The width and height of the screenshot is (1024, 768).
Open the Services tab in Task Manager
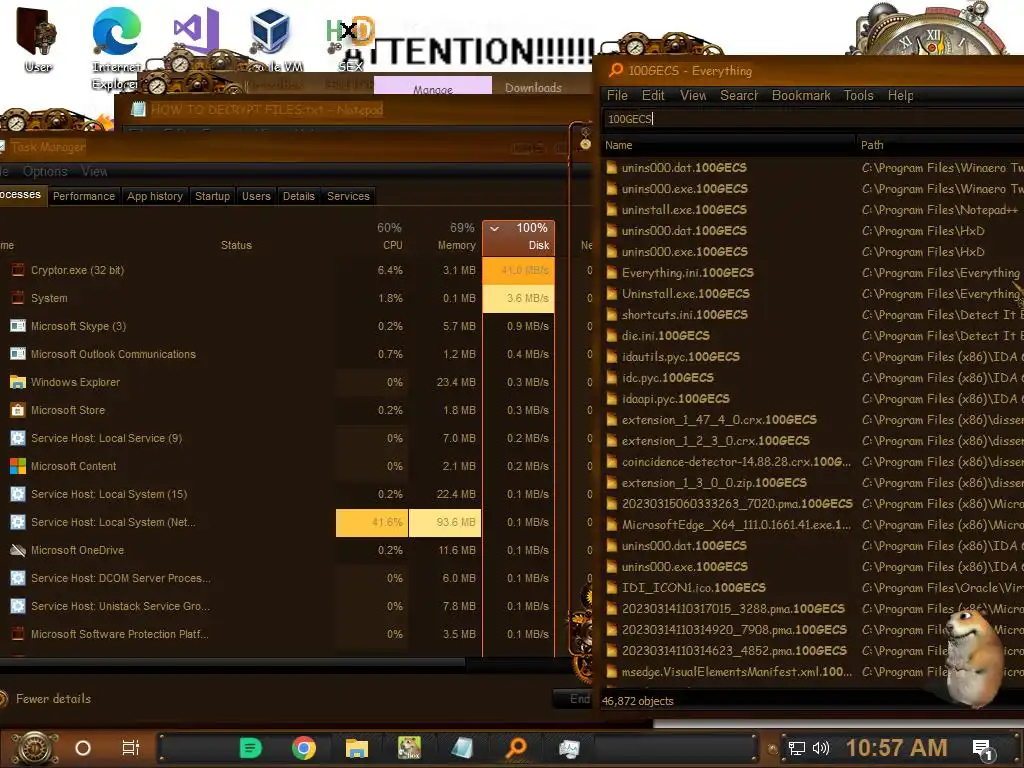point(348,196)
